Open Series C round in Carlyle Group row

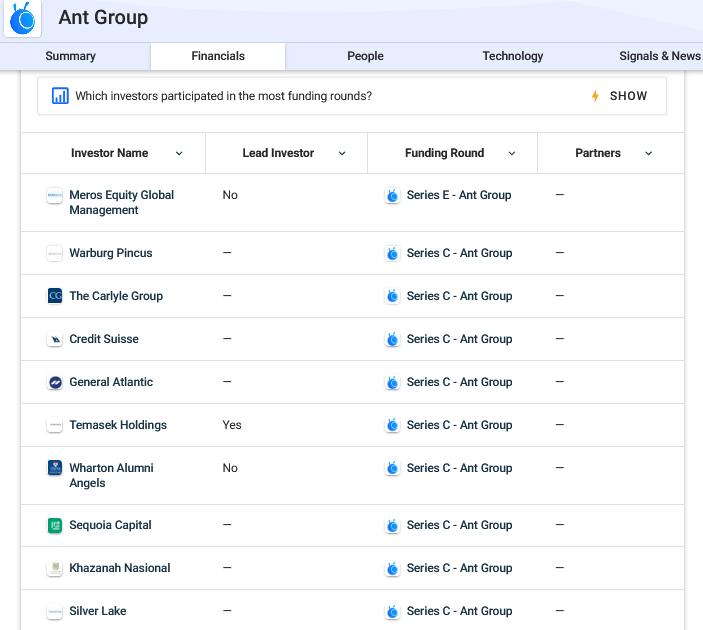pos(459,296)
